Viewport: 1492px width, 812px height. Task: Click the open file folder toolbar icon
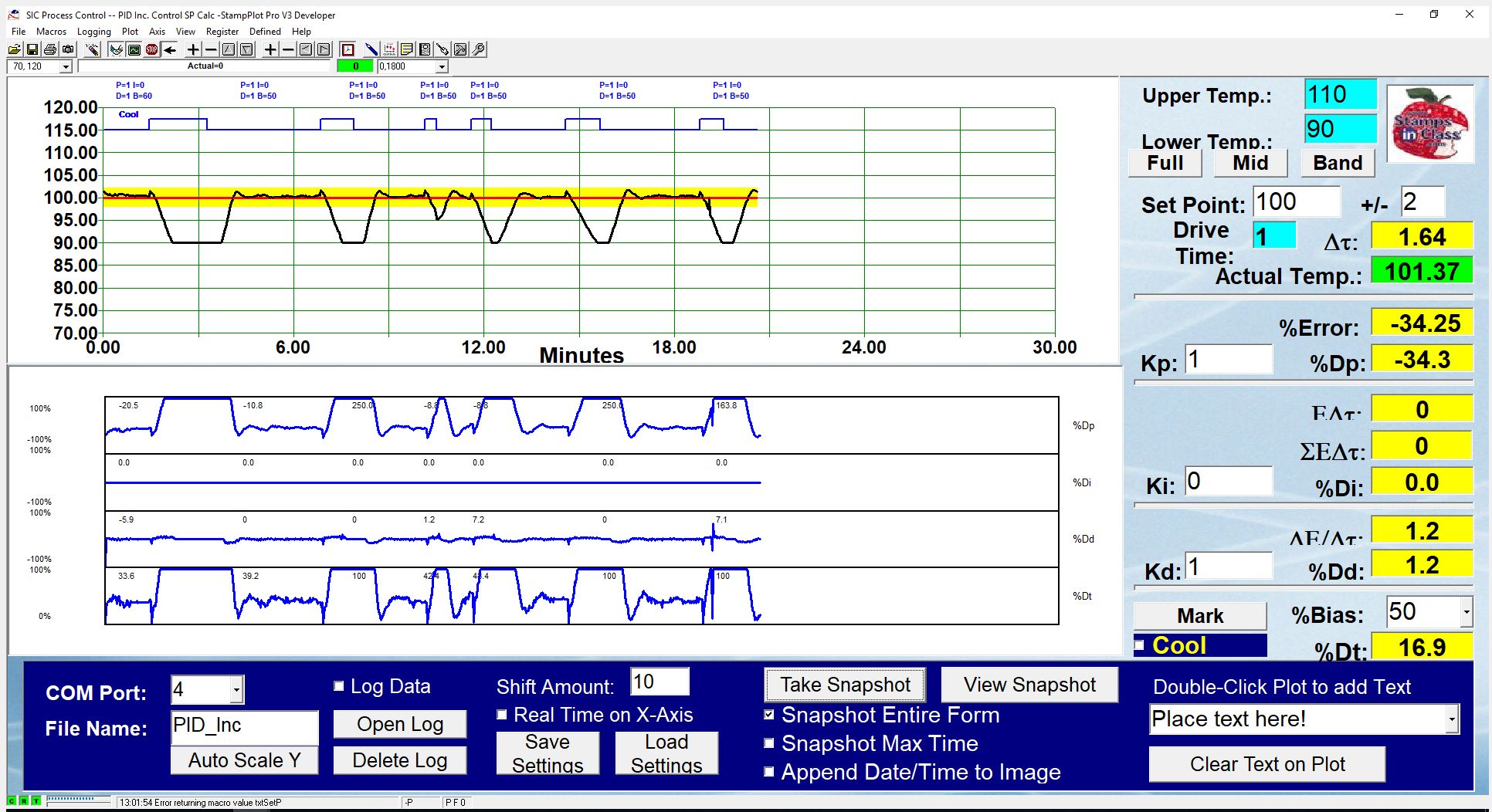tap(14, 49)
